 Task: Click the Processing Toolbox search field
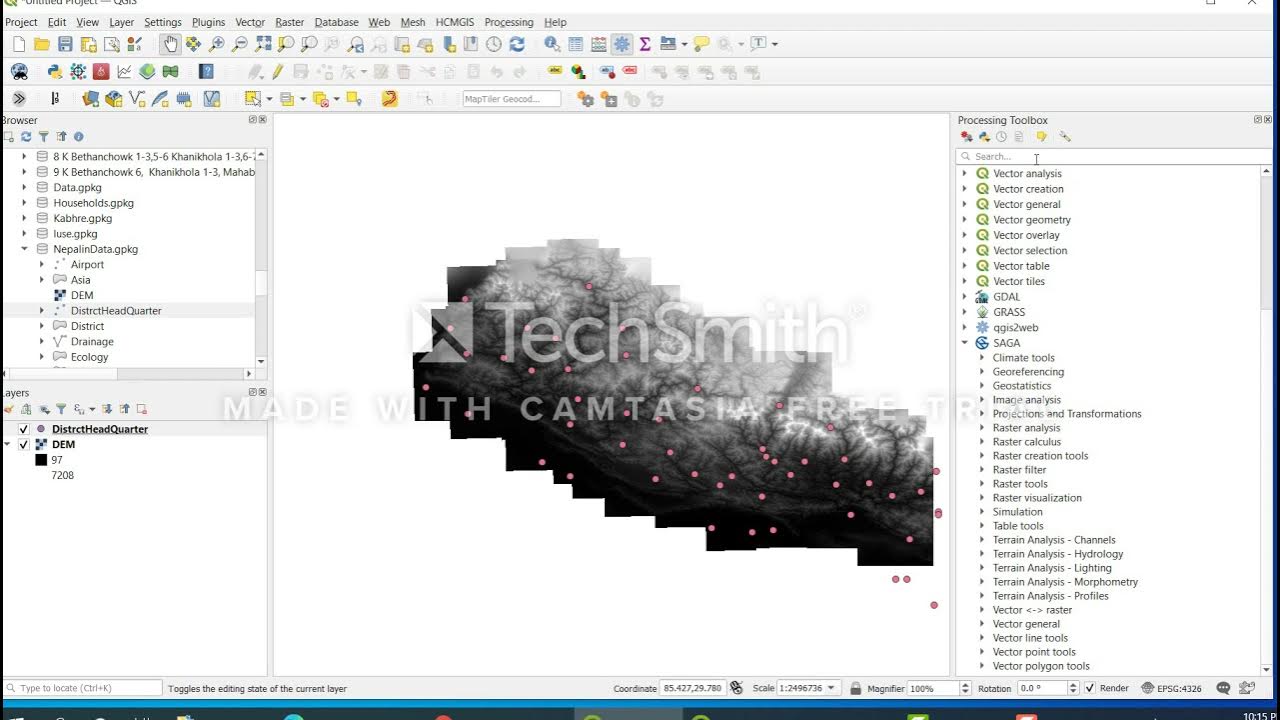[x=1113, y=156]
